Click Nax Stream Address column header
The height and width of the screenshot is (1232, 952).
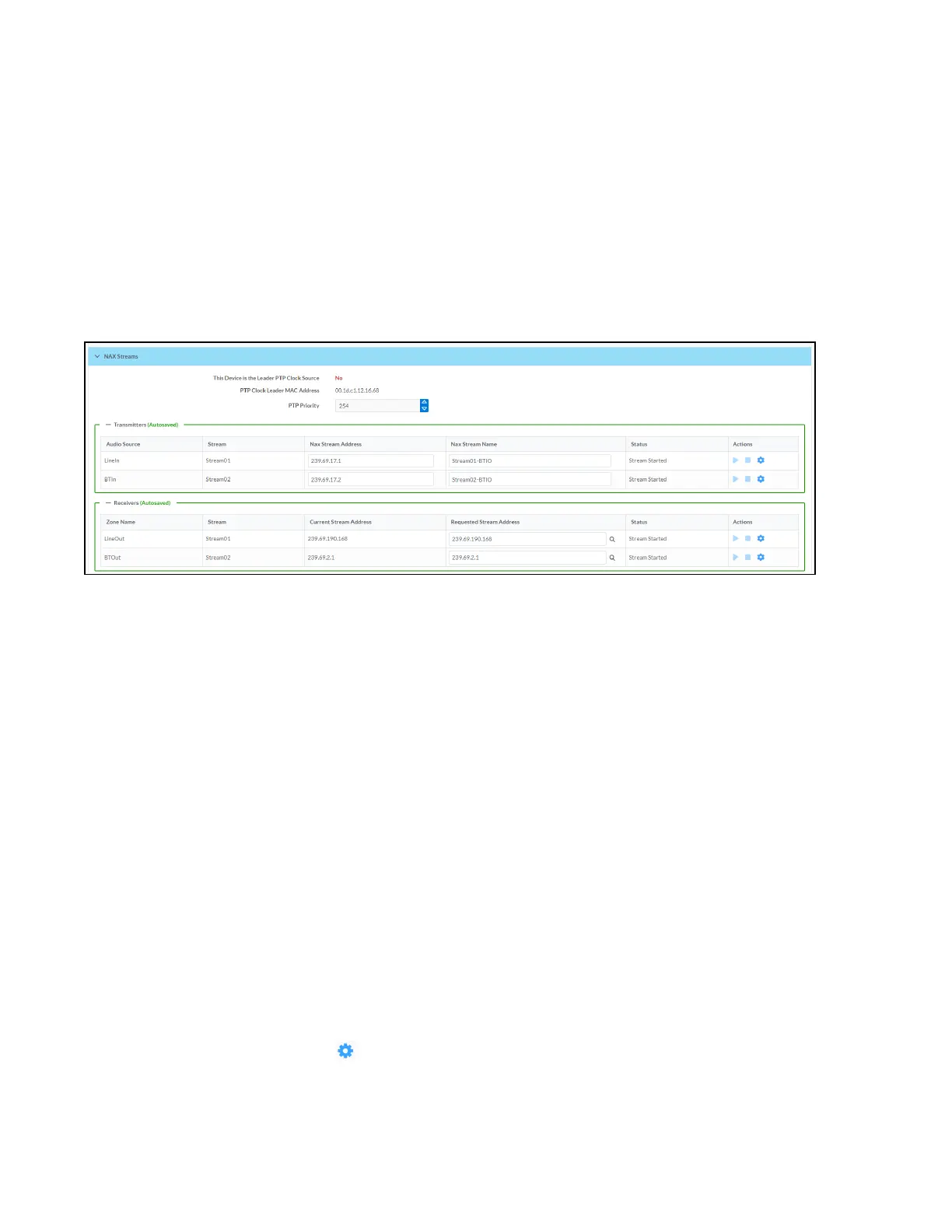coord(336,444)
